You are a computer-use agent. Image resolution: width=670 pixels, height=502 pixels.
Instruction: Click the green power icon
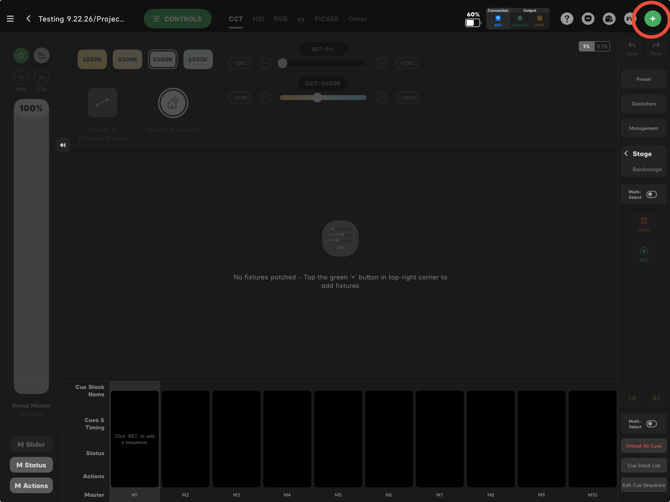[x=21, y=55]
